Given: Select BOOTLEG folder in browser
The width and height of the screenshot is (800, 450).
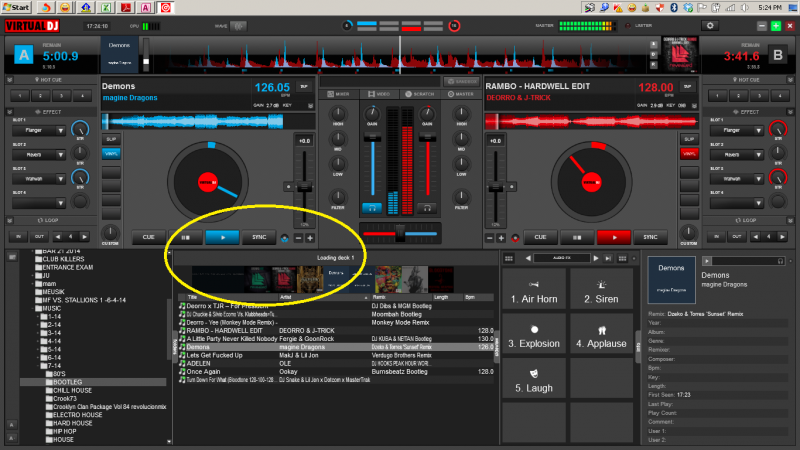Looking at the screenshot, I should tap(67, 382).
